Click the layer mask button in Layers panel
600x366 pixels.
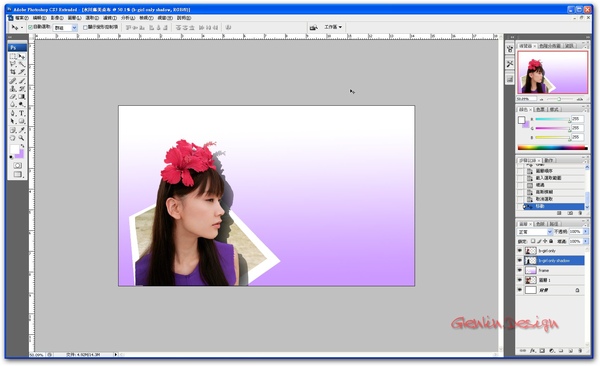coord(542,350)
